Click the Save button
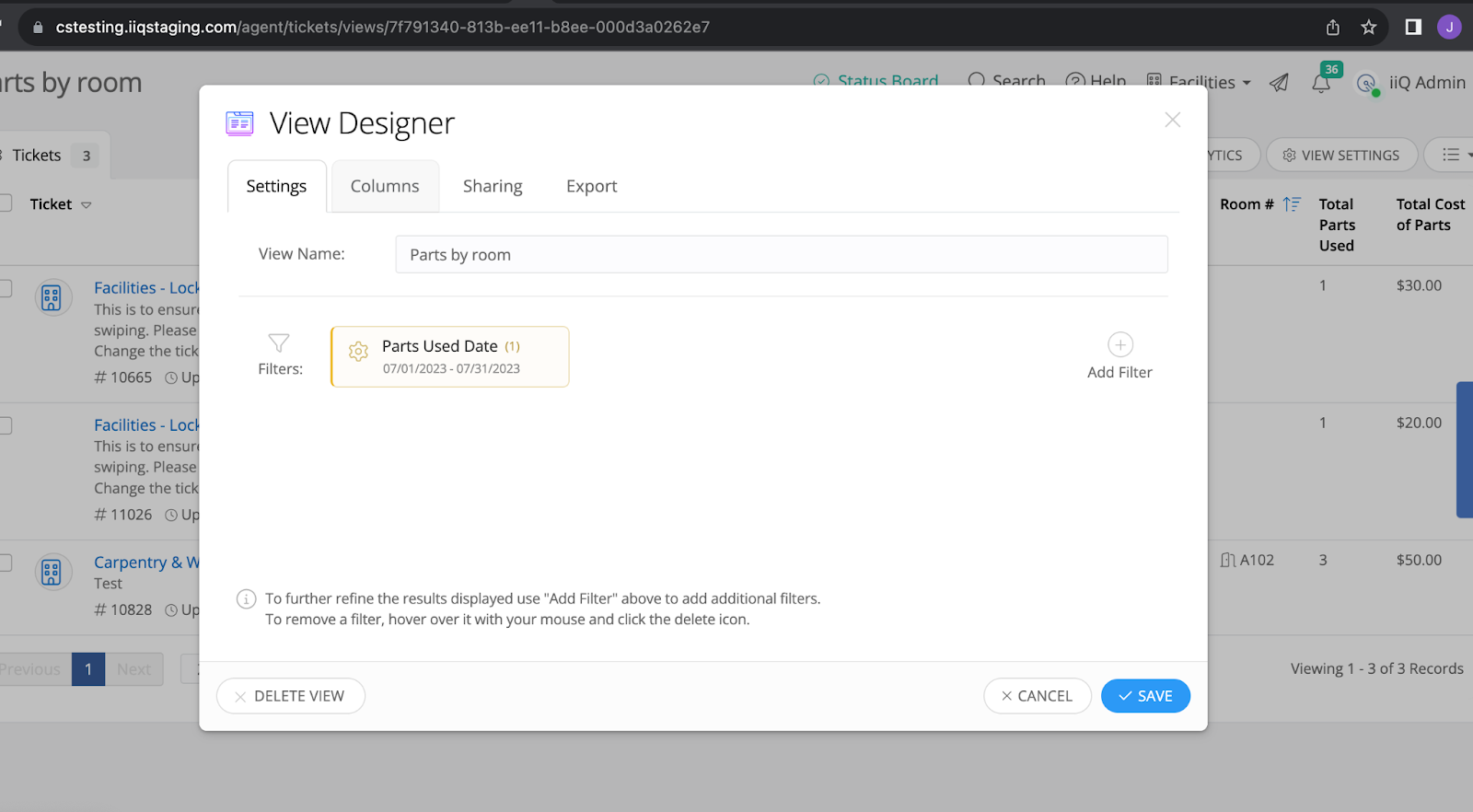This screenshot has width=1473, height=812. click(x=1145, y=696)
